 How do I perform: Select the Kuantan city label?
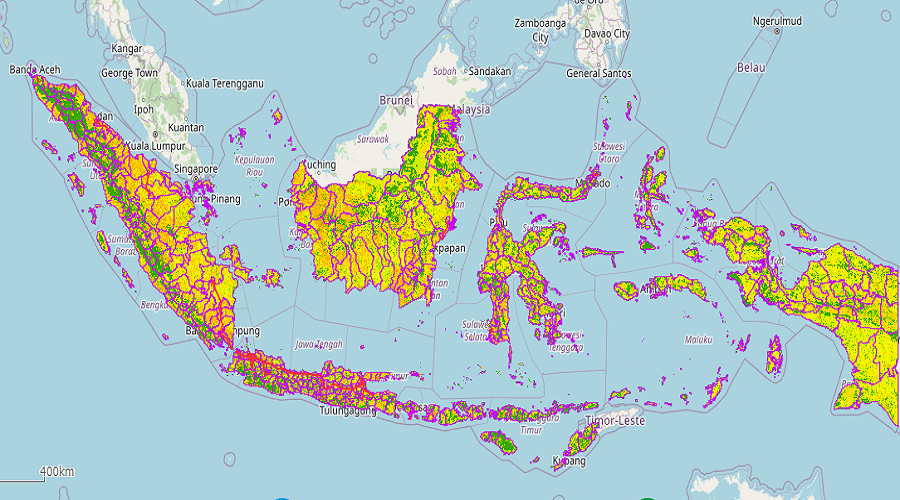(x=186, y=128)
